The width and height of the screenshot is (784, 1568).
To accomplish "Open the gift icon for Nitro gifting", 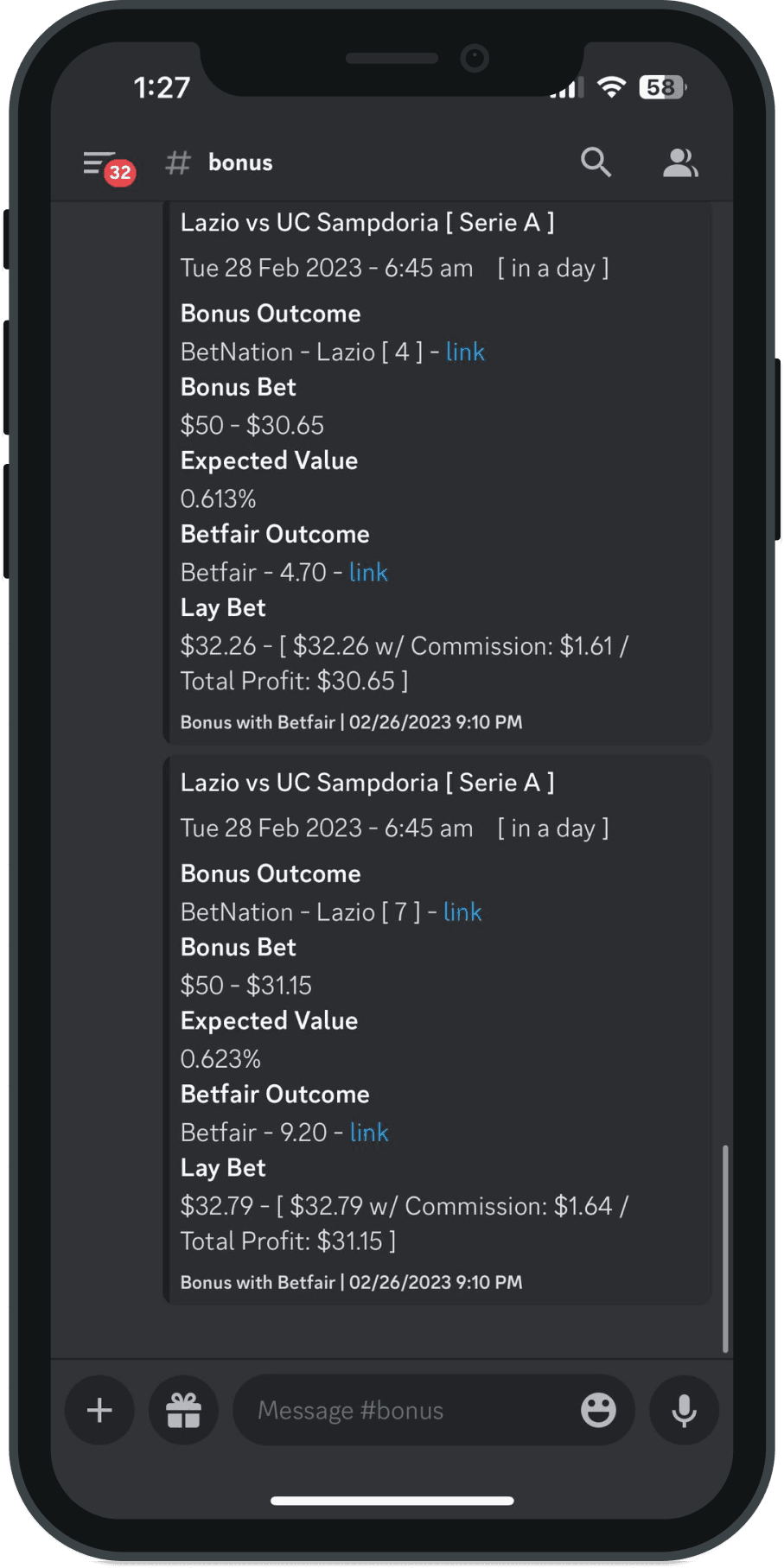I will point(183,1410).
